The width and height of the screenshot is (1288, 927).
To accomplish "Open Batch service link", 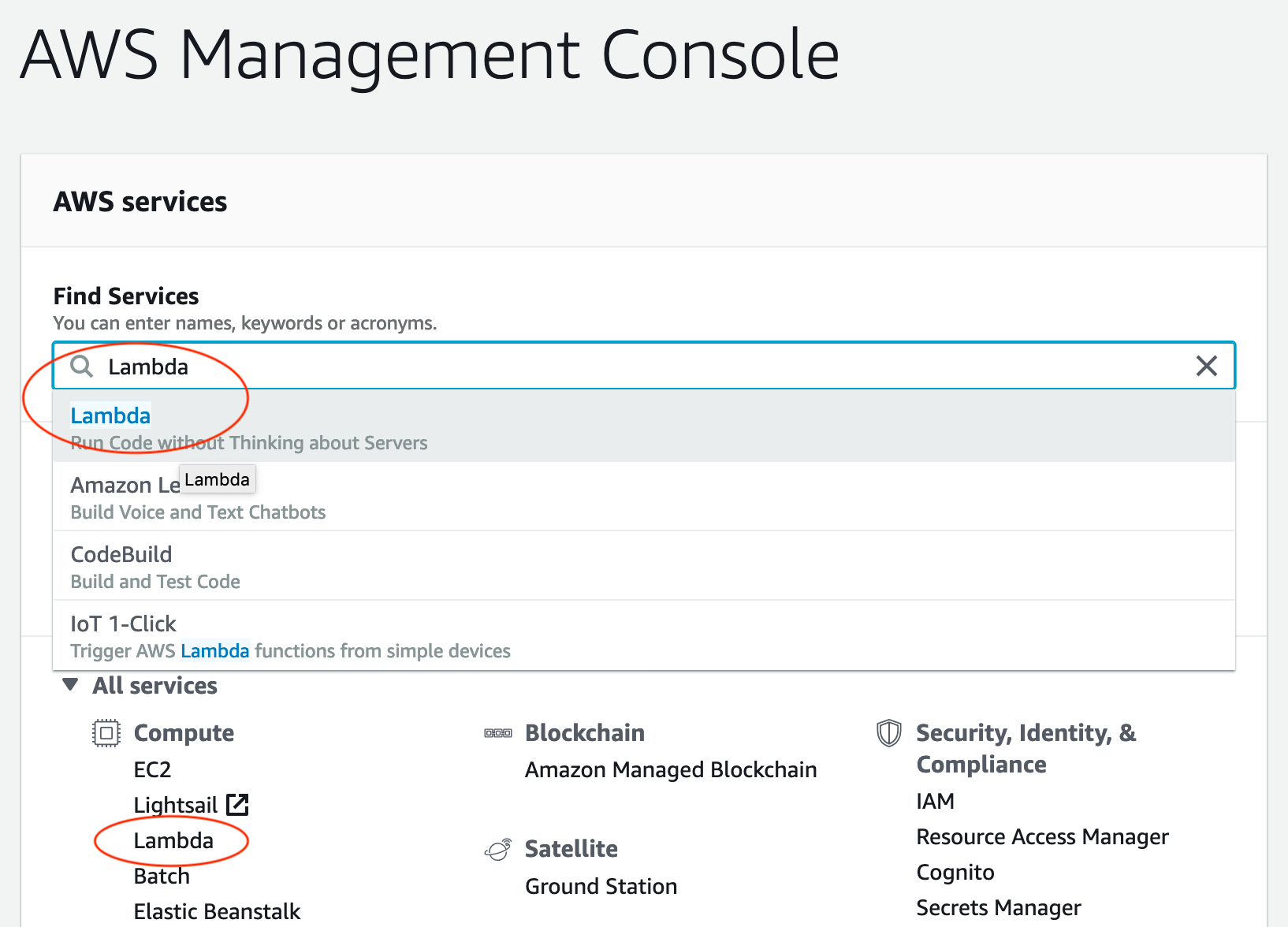I will pyautogui.click(x=162, y=876).
